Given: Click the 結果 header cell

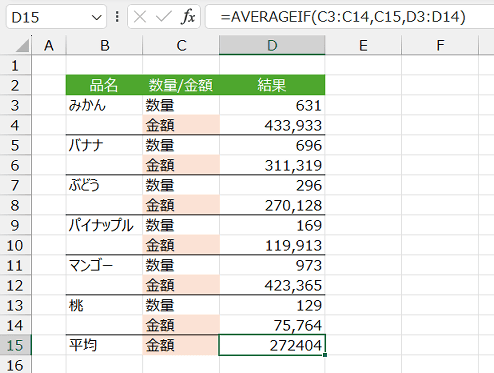Looking at the screenshot, I should pos(272,85).
